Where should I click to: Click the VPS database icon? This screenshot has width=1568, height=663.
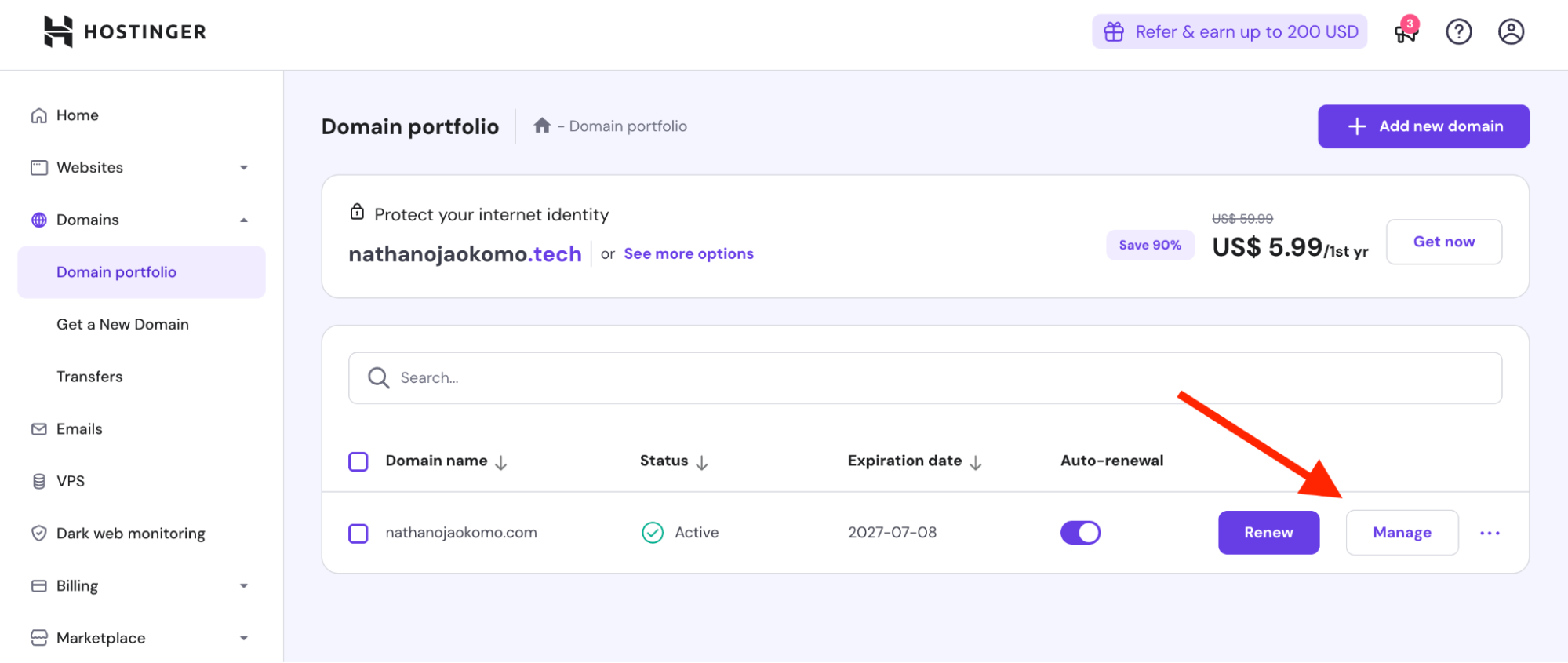click(39, 481)
